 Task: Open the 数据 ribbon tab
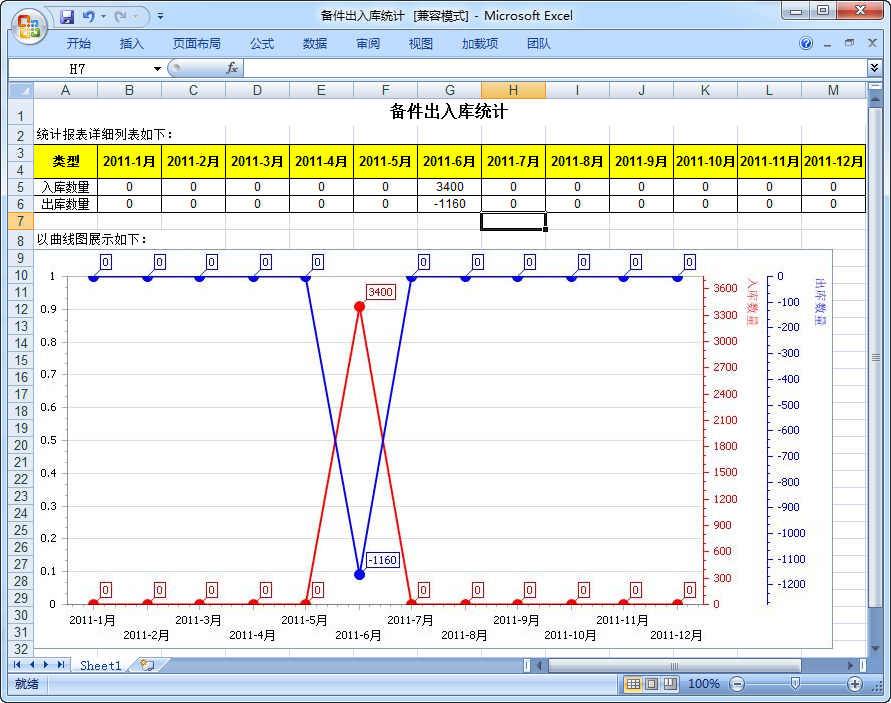[315, 44]
